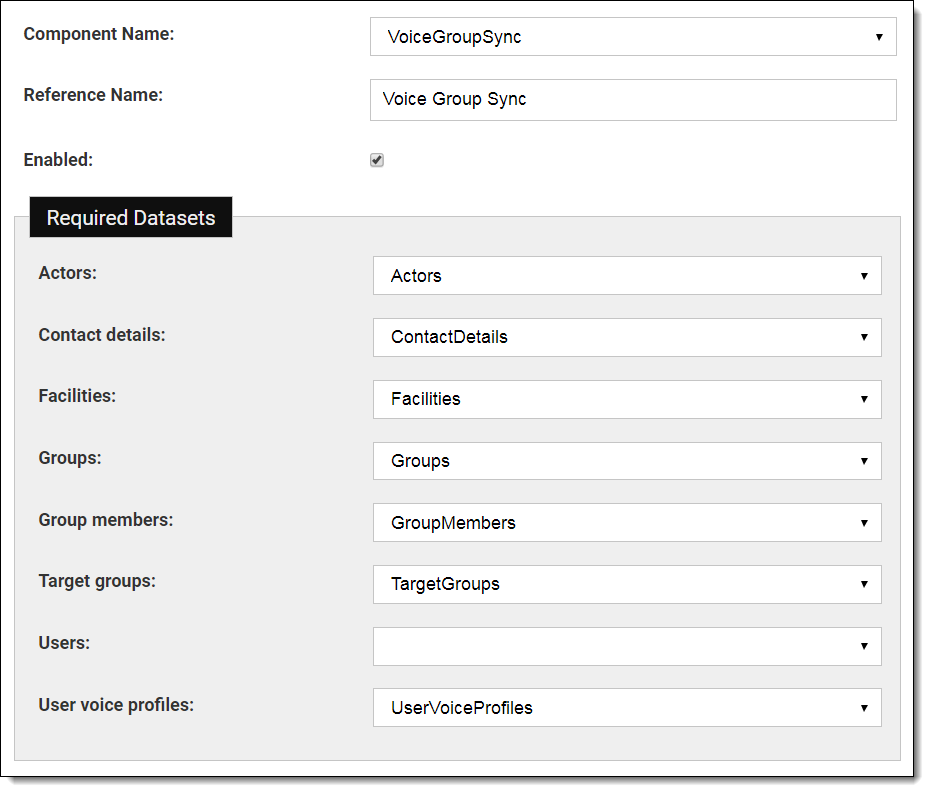Image resolution: width=929 pixels, height=792 pixels.
Task: Click the Component Name label
Action: [98, 34]
